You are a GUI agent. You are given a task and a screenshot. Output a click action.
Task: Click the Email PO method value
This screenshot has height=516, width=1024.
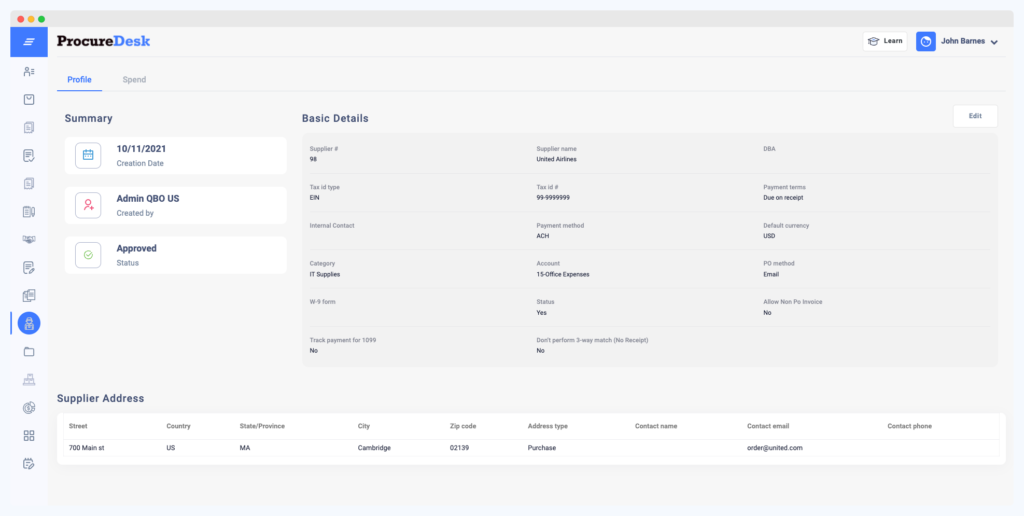[771, 274]
